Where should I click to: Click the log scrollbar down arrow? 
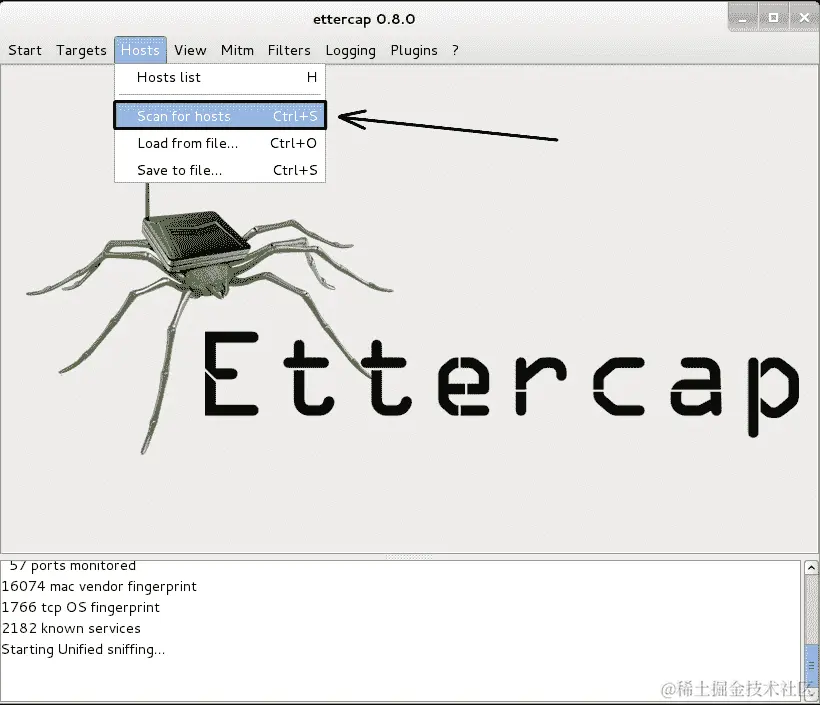point(811,694)
